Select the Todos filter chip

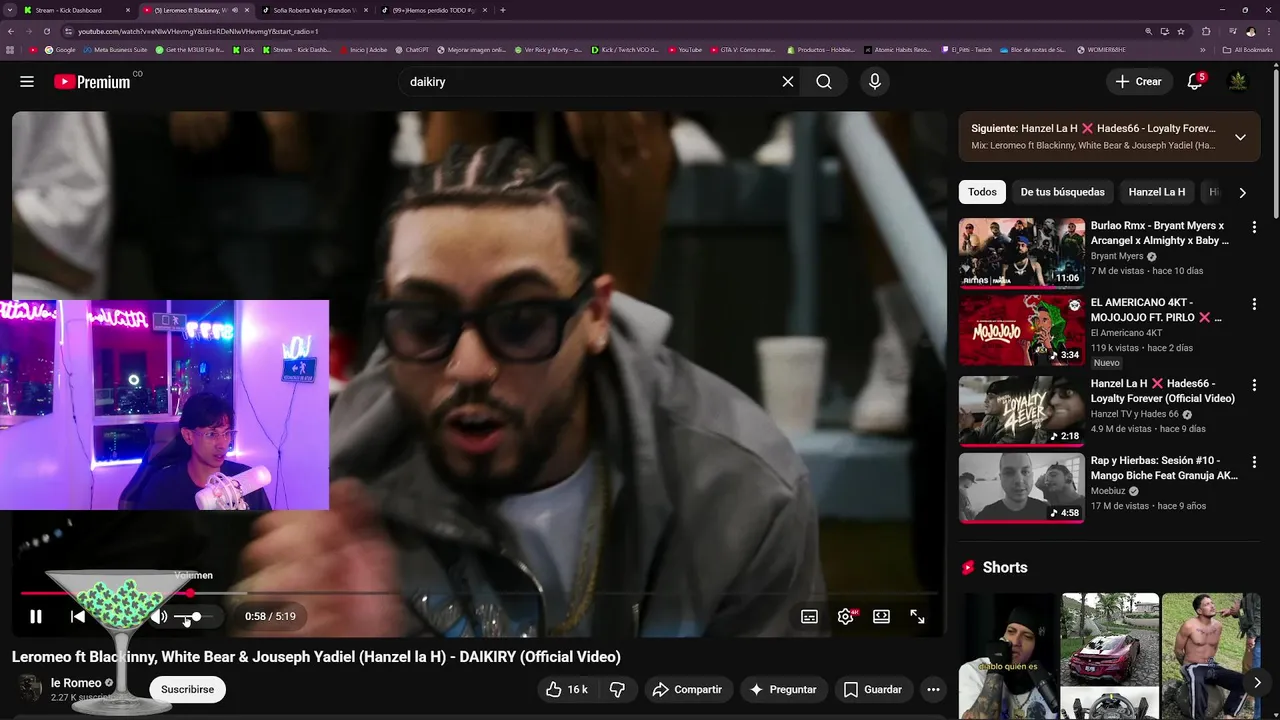982,192
